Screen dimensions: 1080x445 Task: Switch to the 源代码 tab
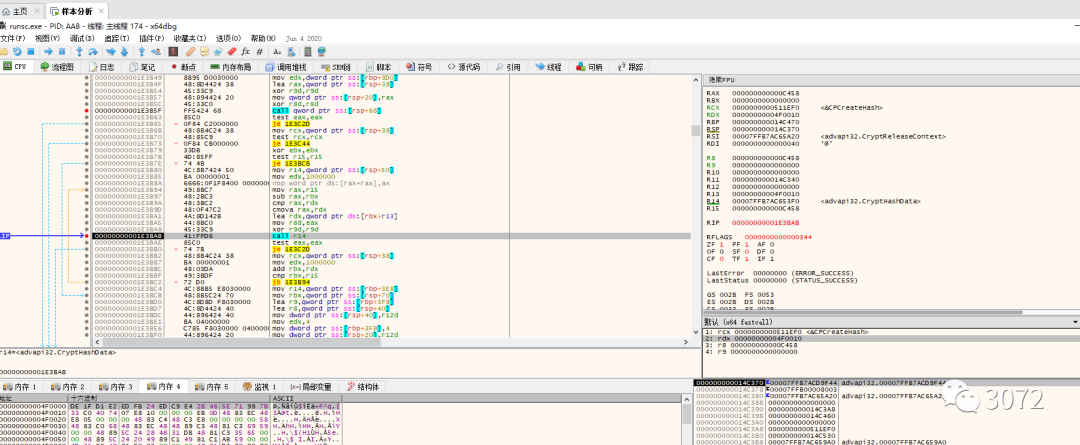pos(464,67)
